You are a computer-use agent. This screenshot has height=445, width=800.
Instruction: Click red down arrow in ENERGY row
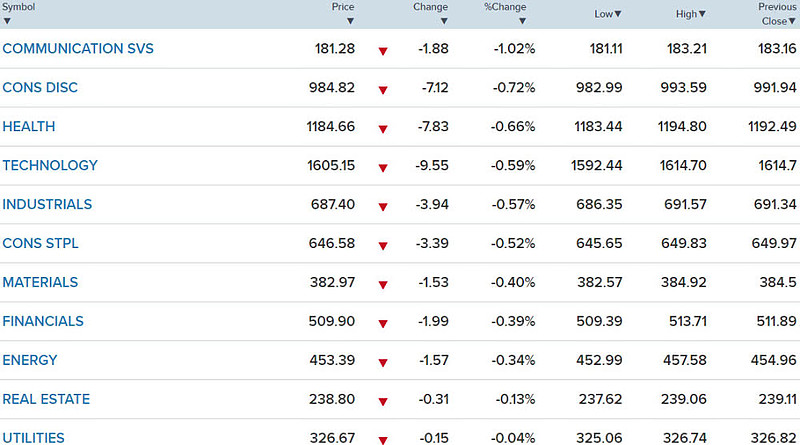click(382, 363)
